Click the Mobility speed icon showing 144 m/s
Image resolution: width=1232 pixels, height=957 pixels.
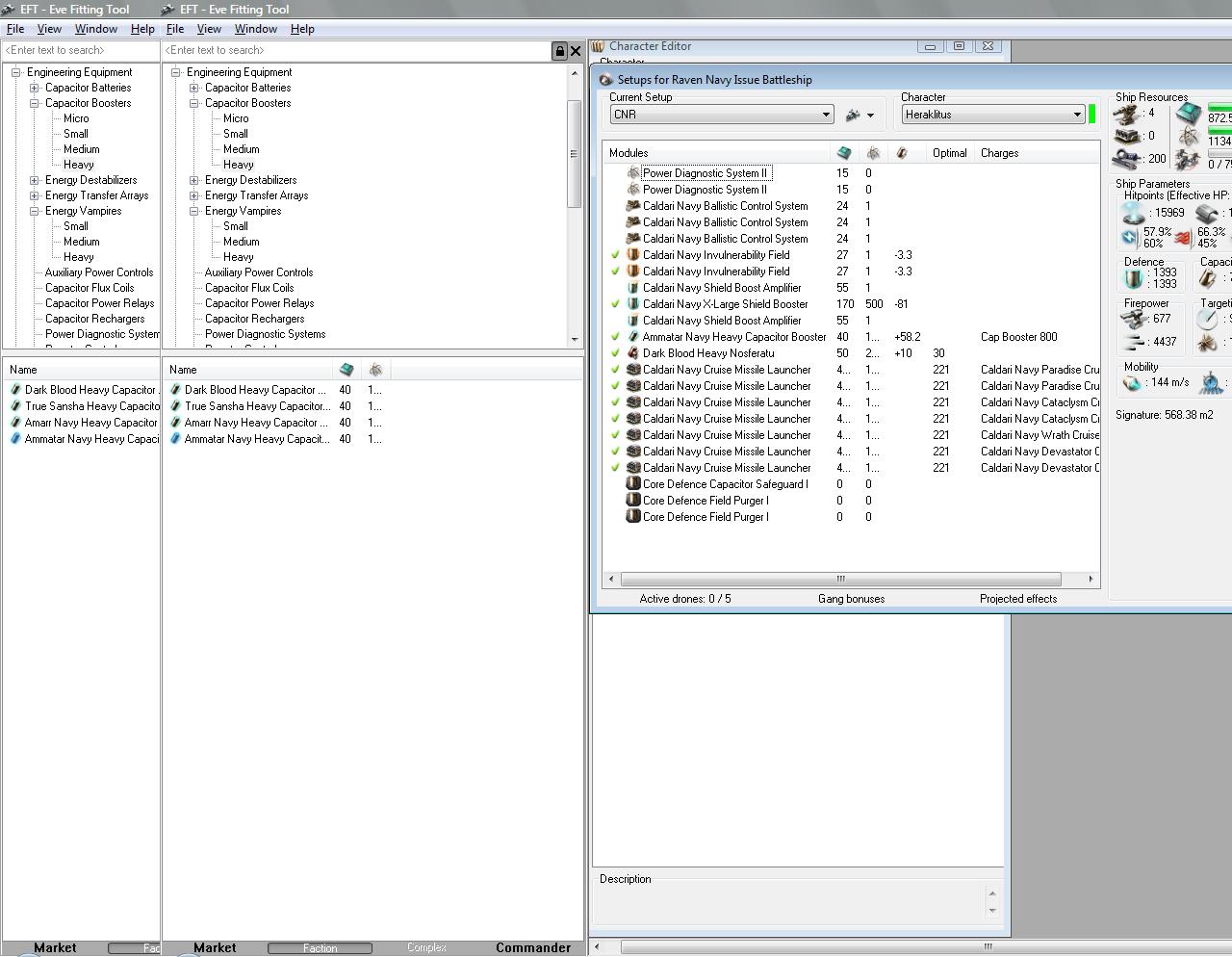click(1133, 383)
